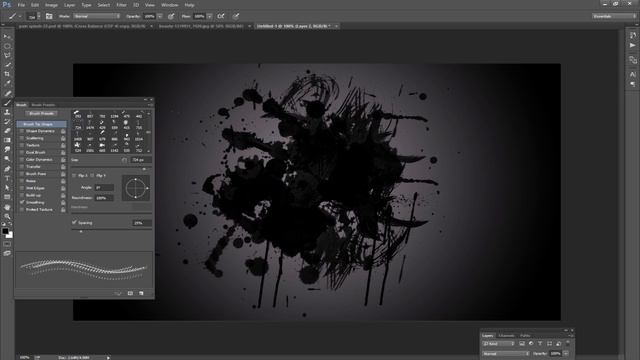The image size is (640, 360).
Task: Open the Image menu
Action: coord(51,5)
